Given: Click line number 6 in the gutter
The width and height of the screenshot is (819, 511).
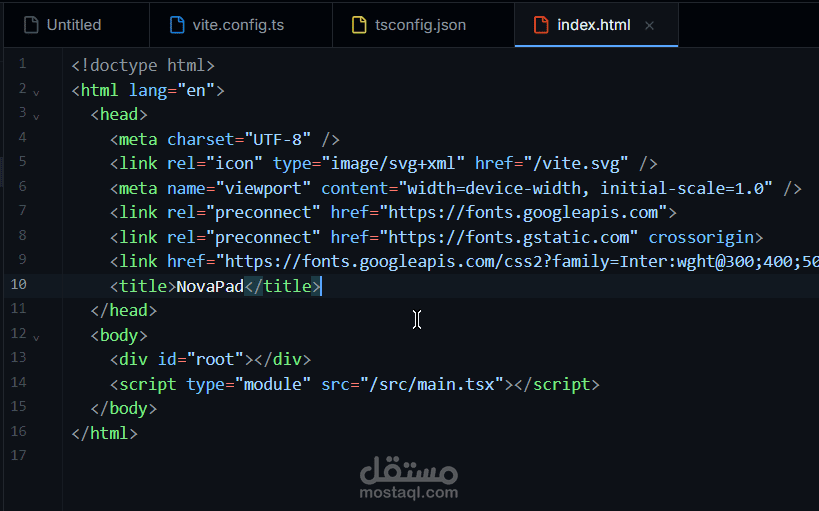Looking at the screenshot, I should click(22, 187).
